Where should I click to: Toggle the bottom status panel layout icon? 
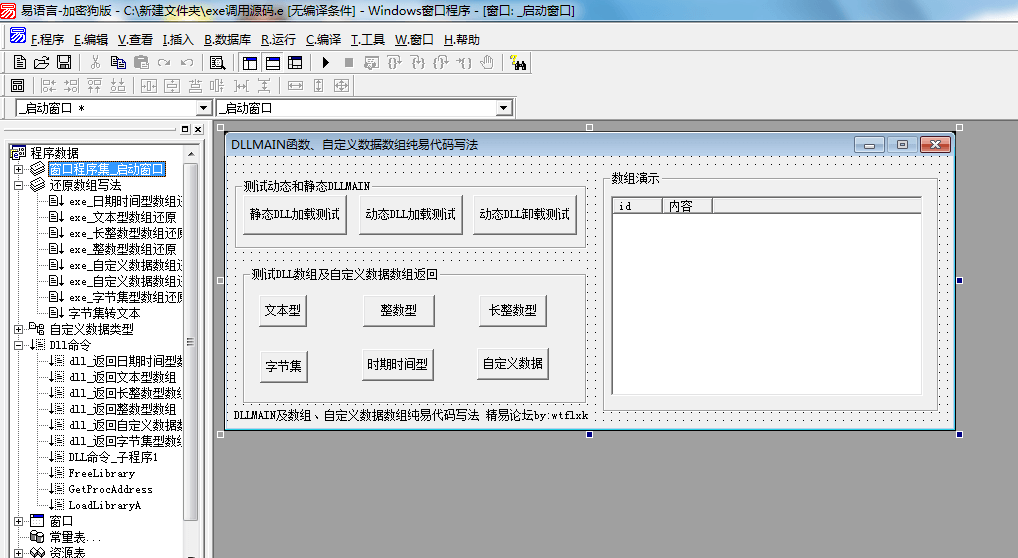pos(273,63)
